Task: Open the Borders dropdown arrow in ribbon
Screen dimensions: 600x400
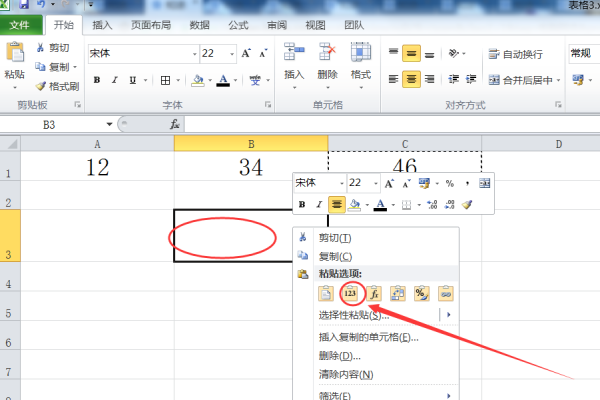Action: (x=178, y=80)
